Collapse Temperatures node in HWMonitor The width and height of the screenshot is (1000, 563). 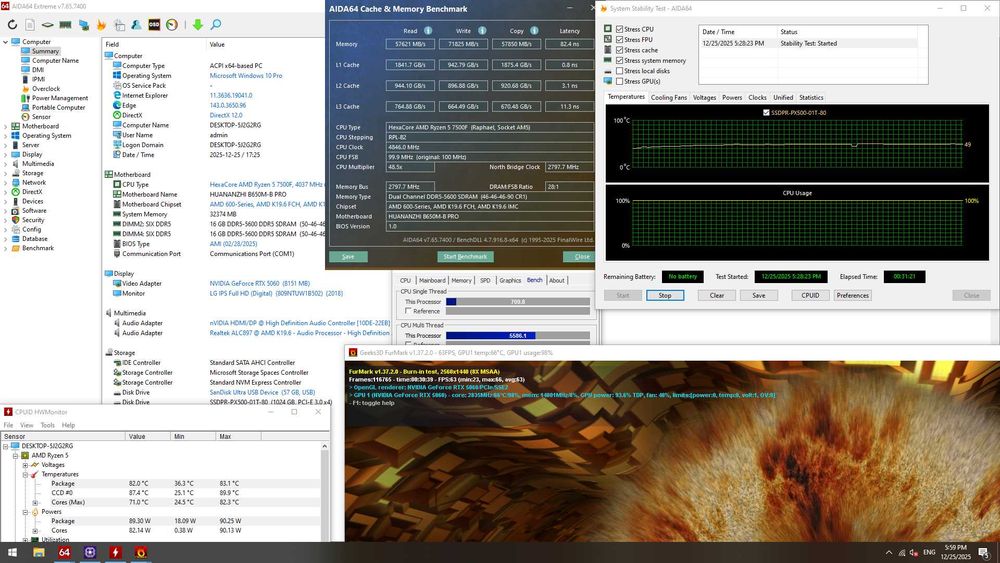[26, 474]
